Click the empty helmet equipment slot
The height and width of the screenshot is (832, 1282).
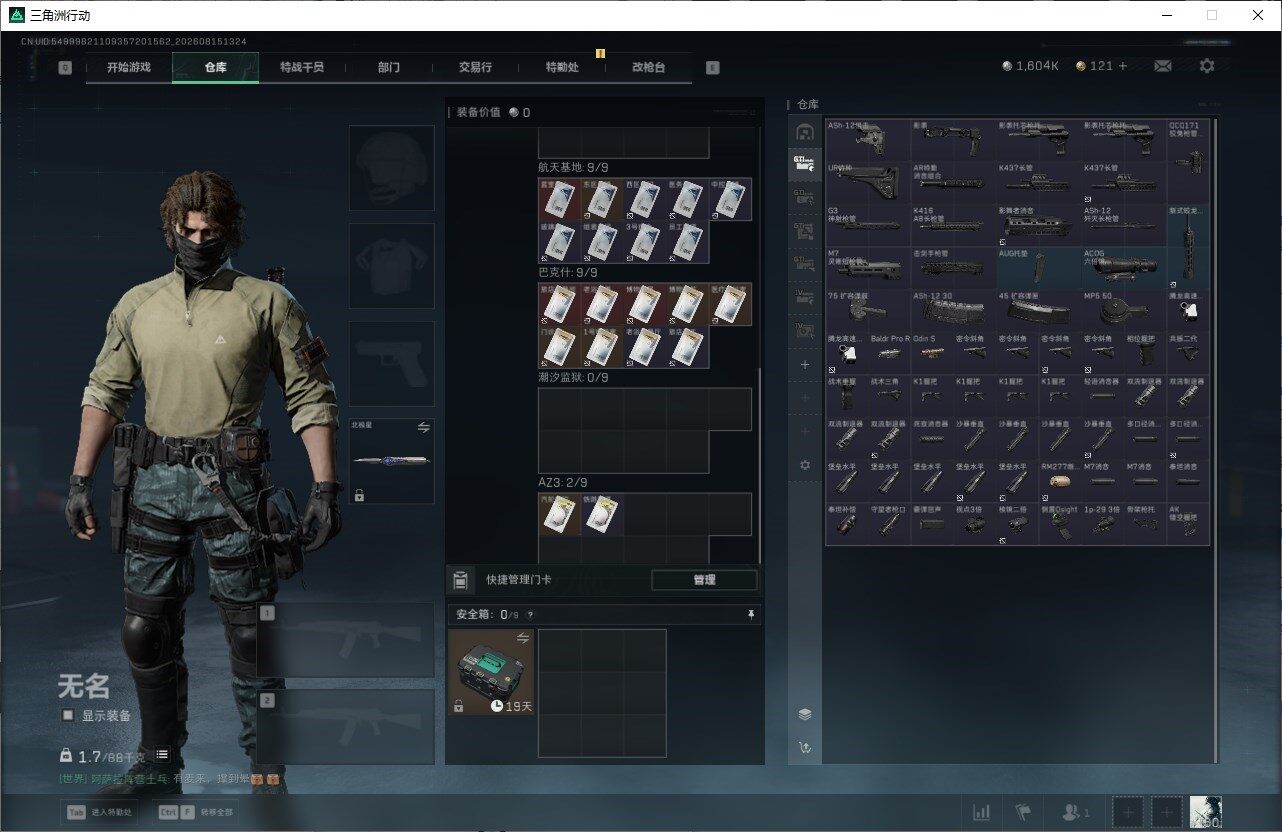(x=391, y=168)
